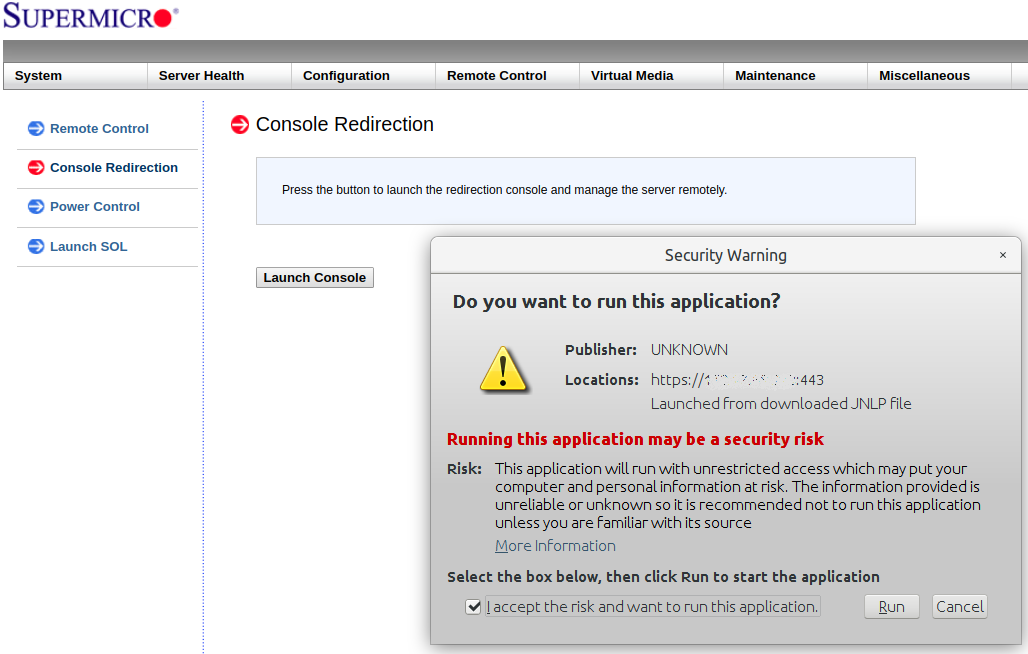Open the Maintenance menu
Viewport: 1028px width, 654px height.
(x=775, y=76)
